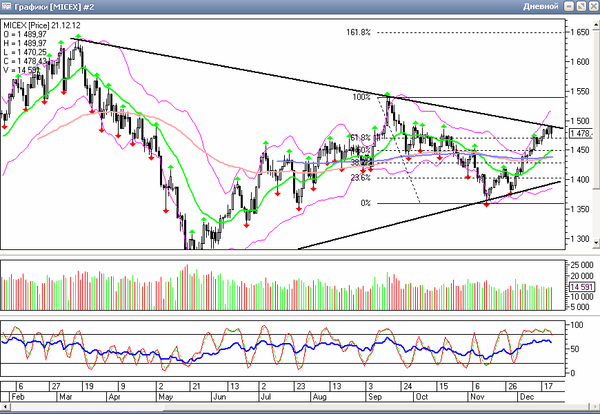
Task: Click the 1 350 price axis label
Action: click(x=580, y=209)
